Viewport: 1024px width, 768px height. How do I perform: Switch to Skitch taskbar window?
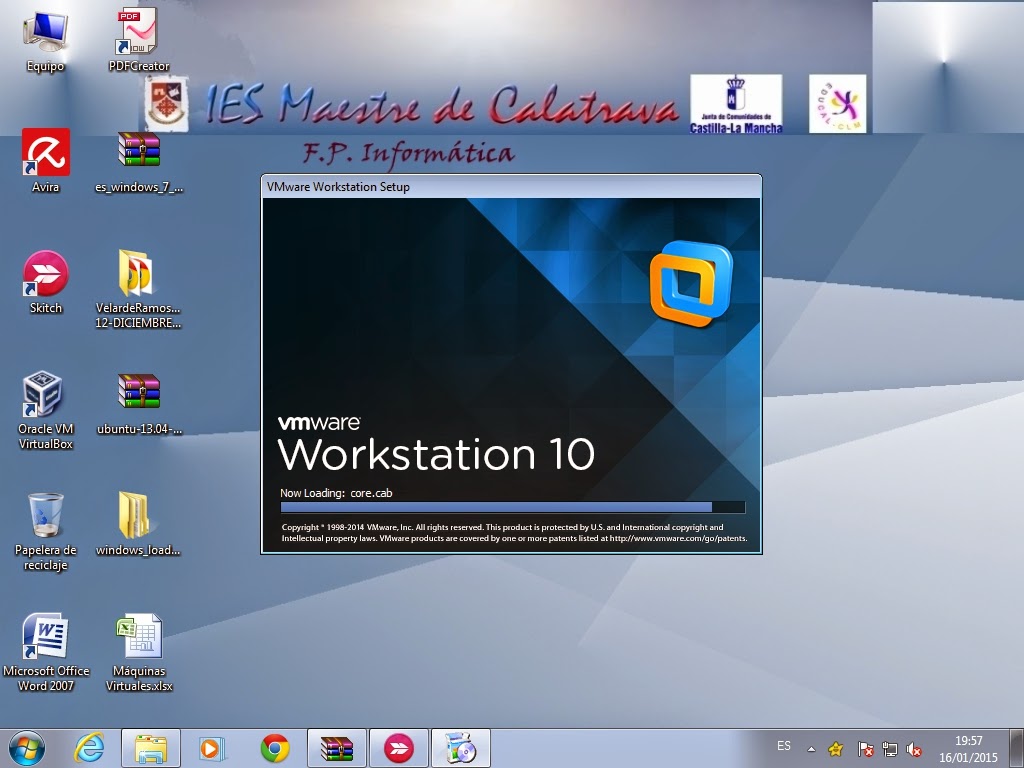click(x=399, y=748)
